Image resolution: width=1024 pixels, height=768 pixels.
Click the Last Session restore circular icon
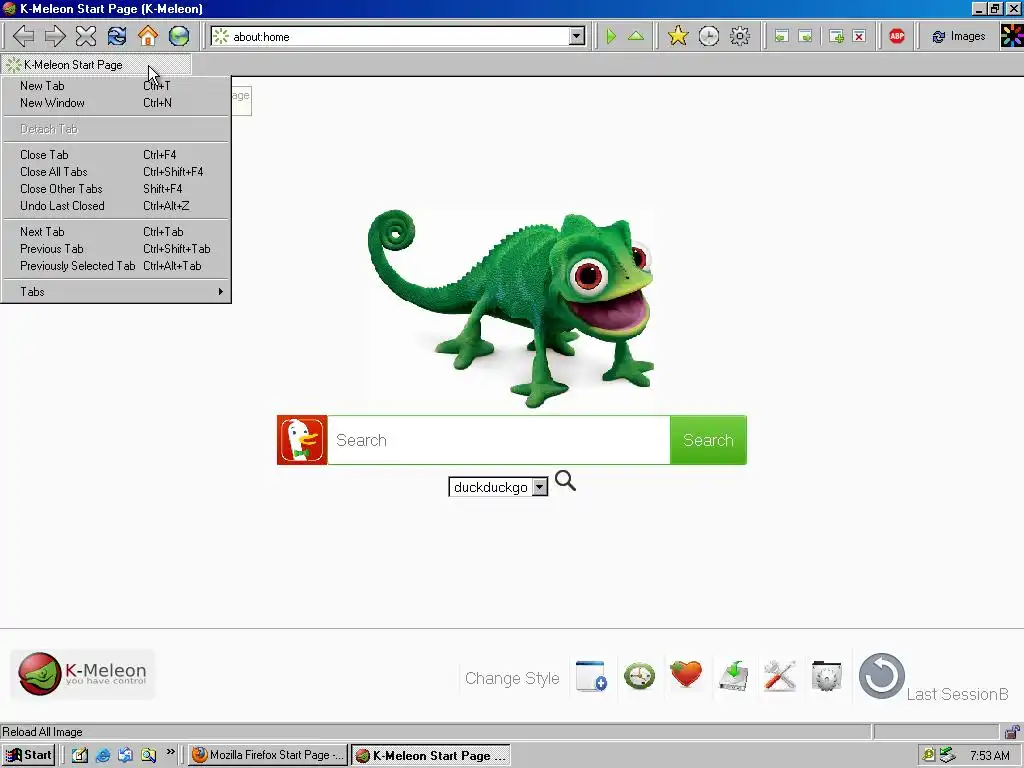[x=882, y=676]
